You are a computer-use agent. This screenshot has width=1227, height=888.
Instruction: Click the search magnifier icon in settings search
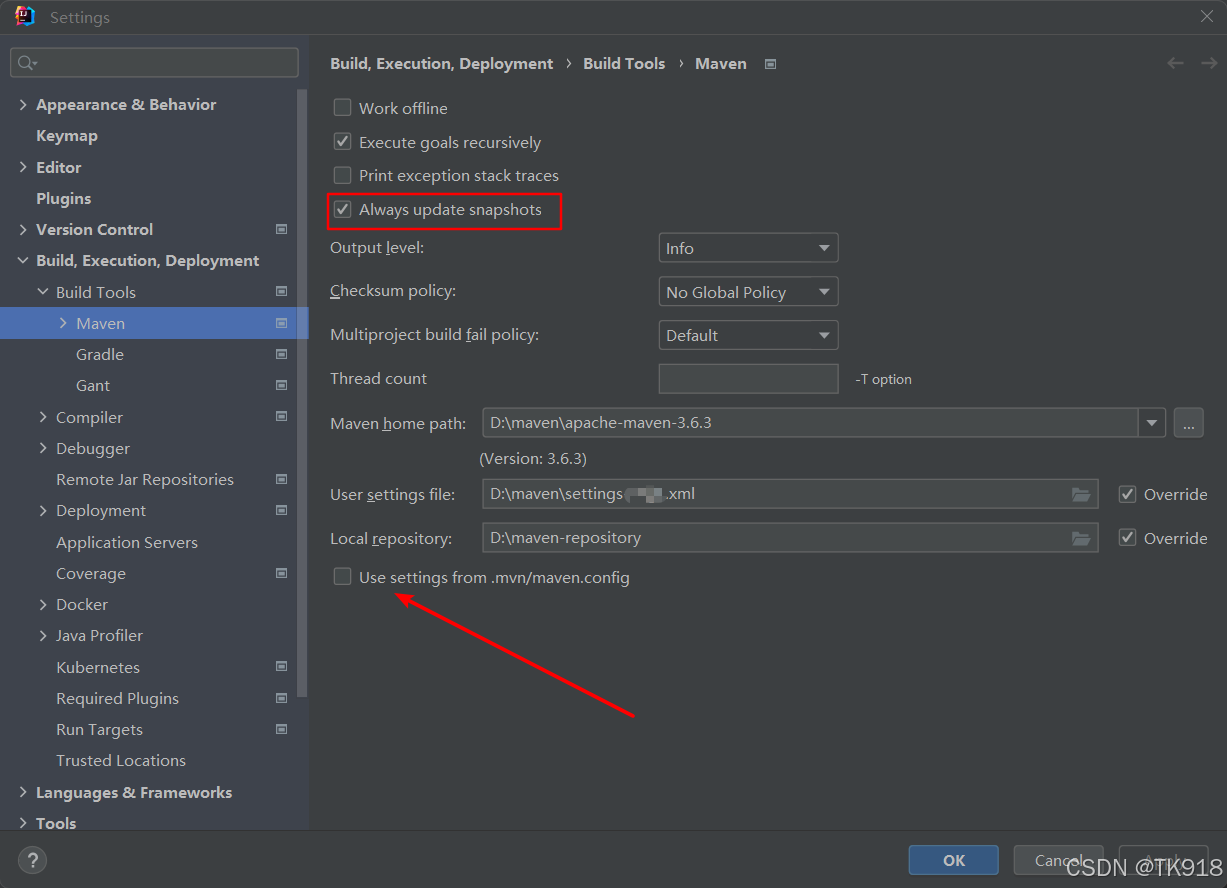(x=27, y=63)
